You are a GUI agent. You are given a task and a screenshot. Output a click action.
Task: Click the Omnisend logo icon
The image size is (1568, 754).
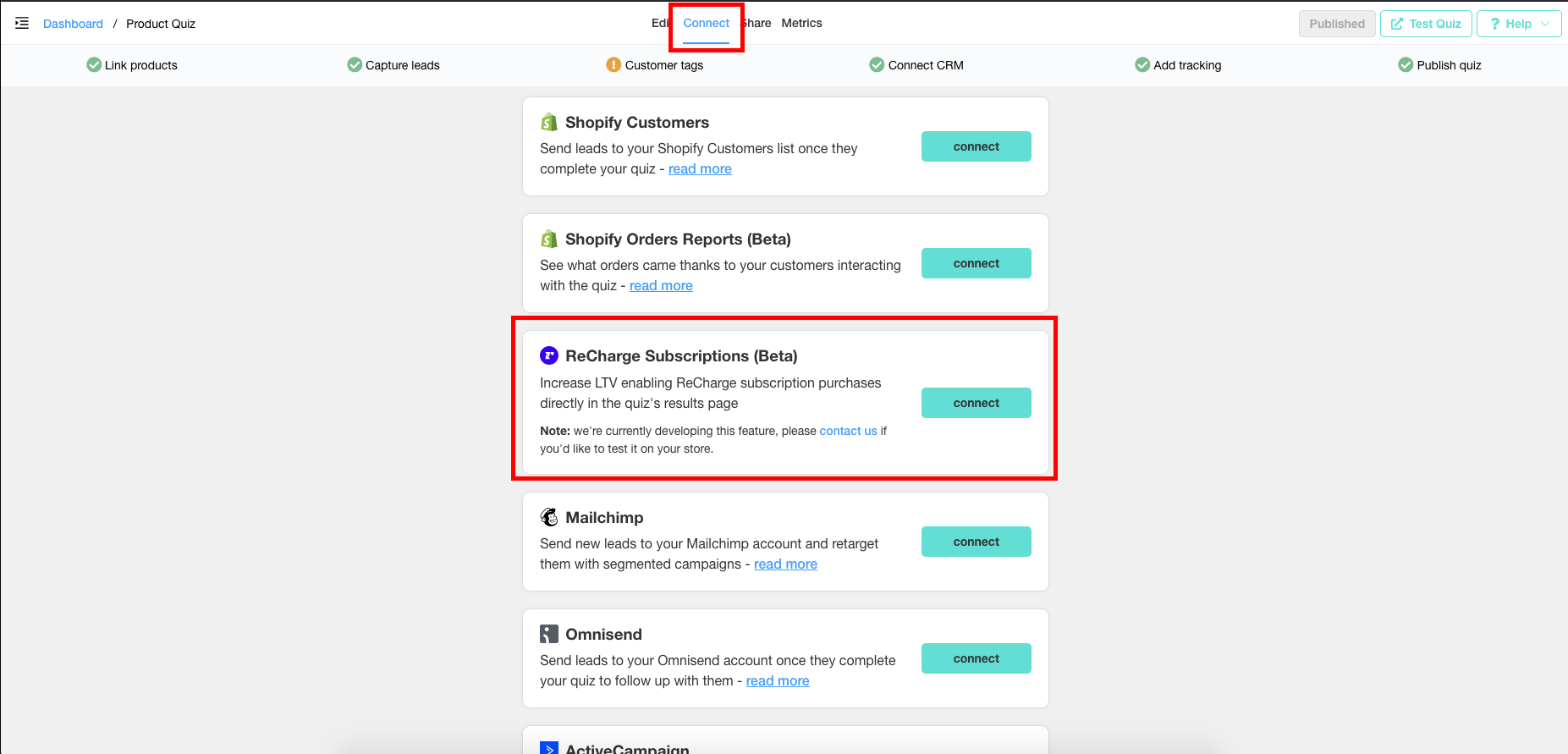(549, 634)
